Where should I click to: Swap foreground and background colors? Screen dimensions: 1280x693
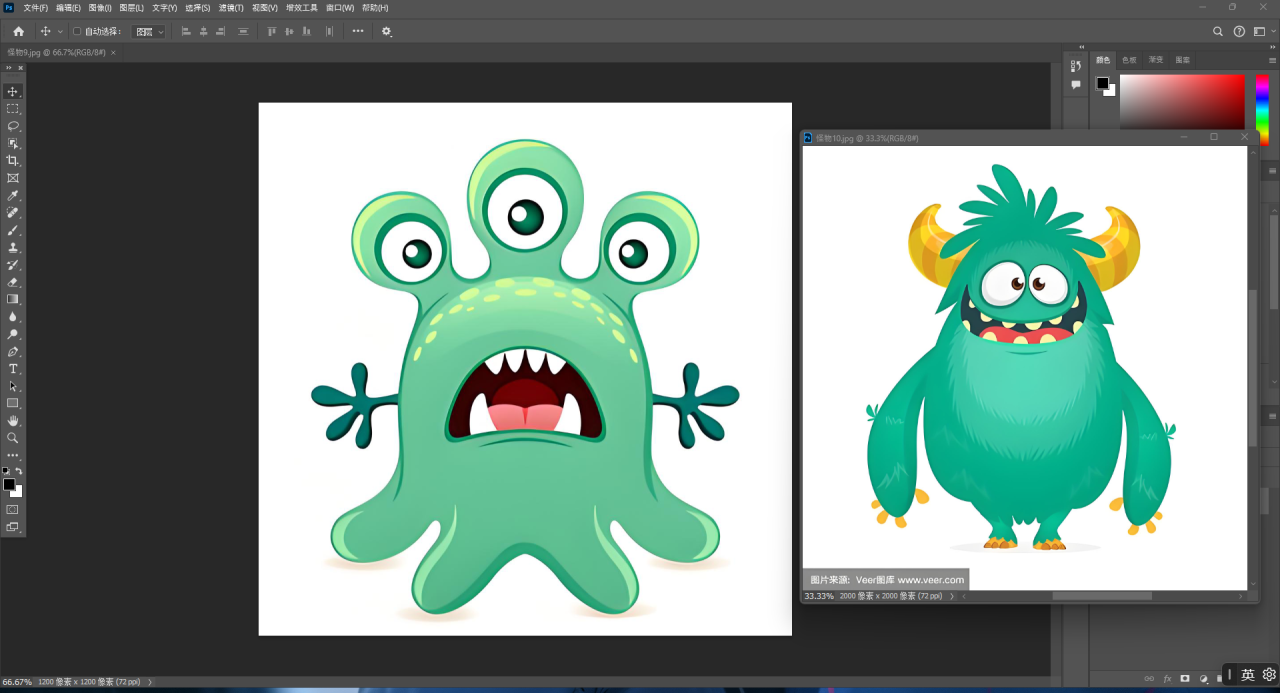(19, 471)
